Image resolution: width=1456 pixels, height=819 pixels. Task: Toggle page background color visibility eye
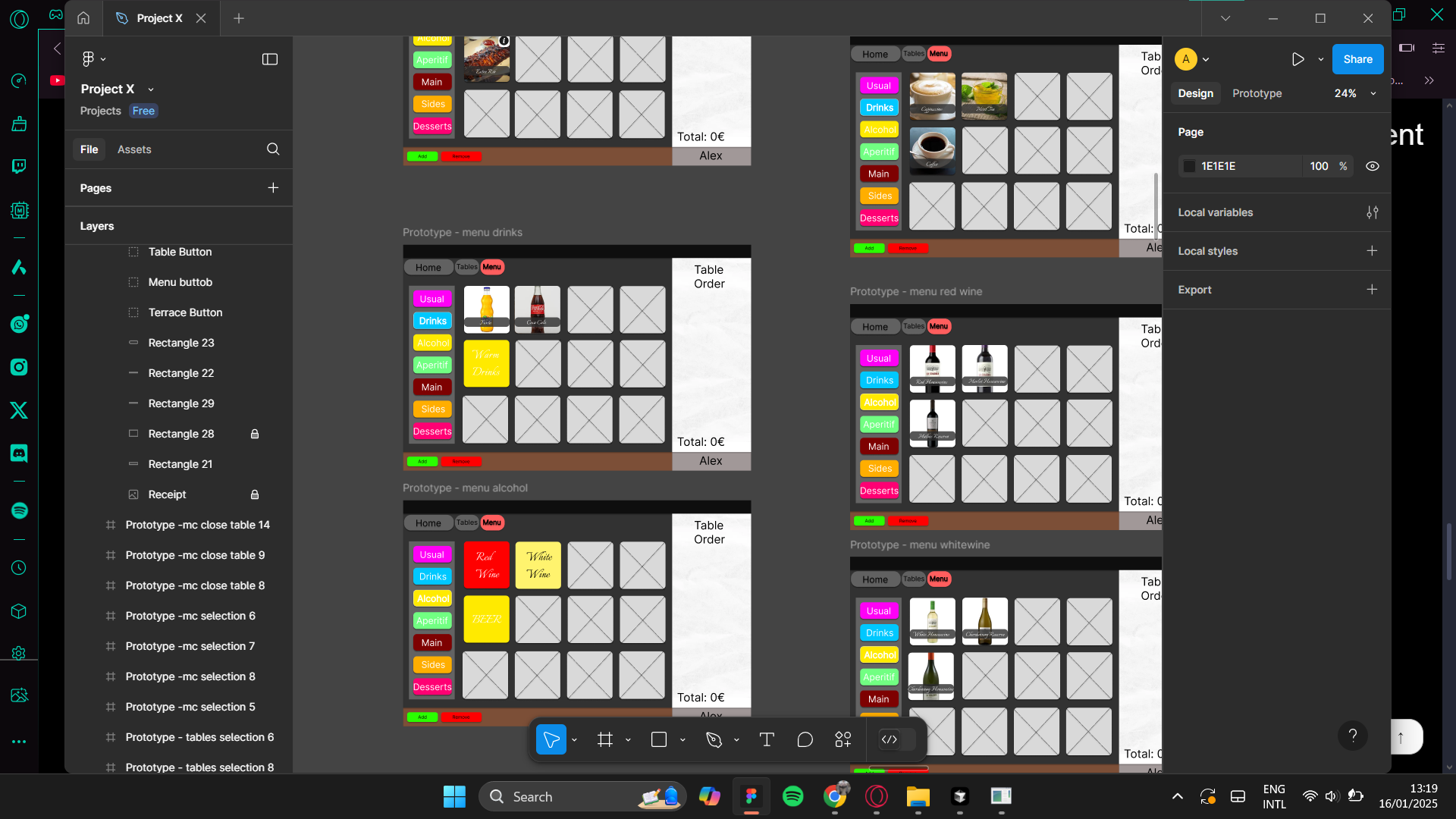click(x=1373, y=166)
